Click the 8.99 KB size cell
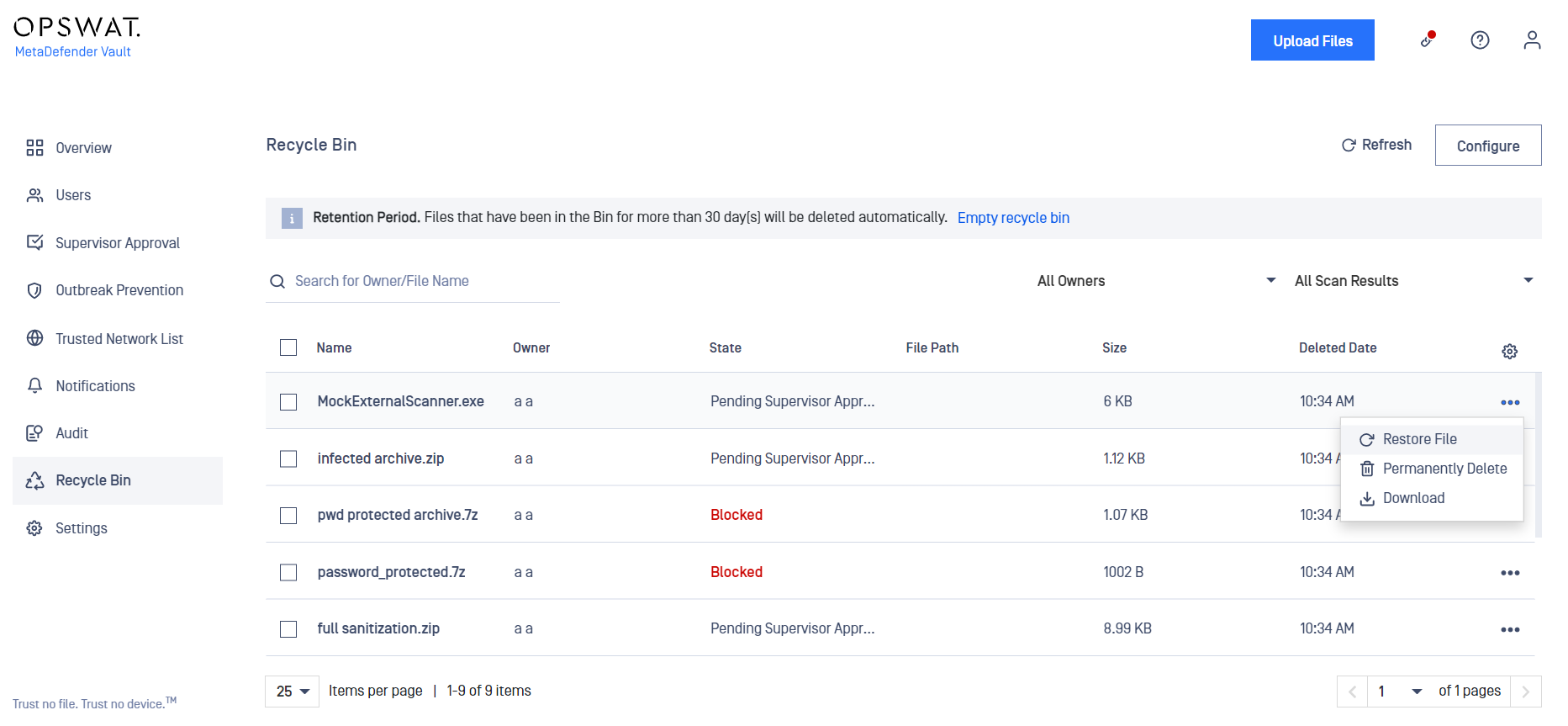 (x=1127, y=628)
